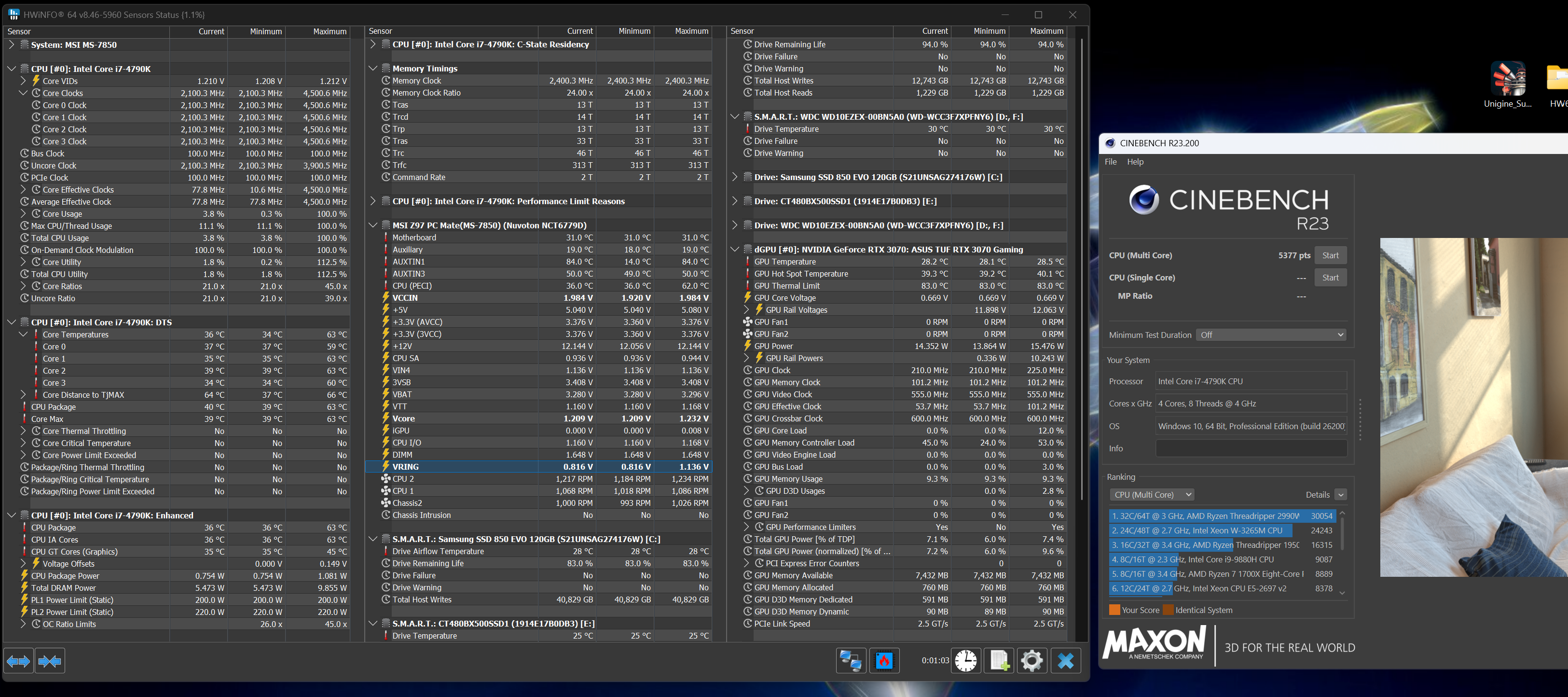
Task: Expand the Core VIDs group
Action: point(23,81)
